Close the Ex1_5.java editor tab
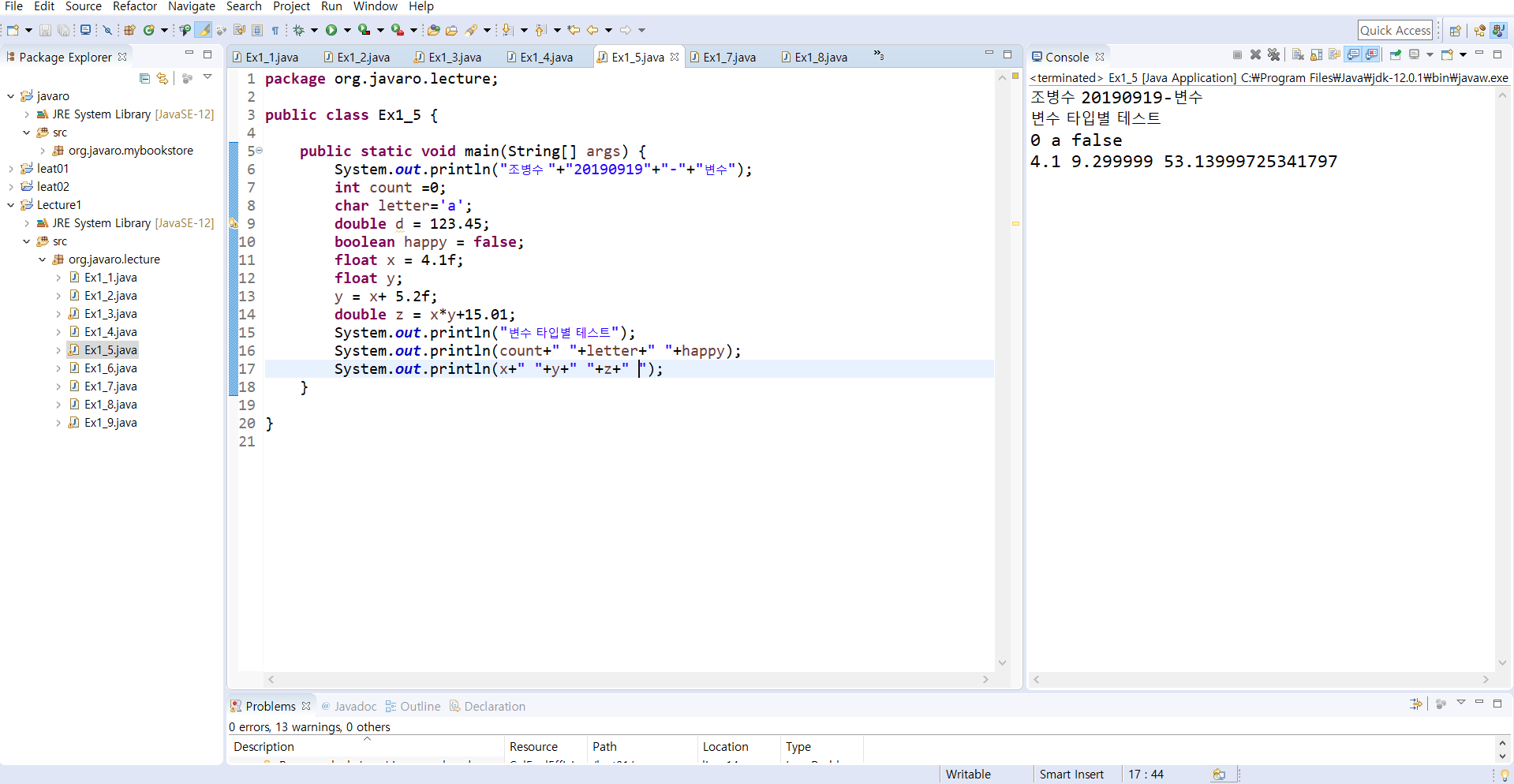Image resolution: width=1514 pixels, height=784 pixels. (675, 57)
